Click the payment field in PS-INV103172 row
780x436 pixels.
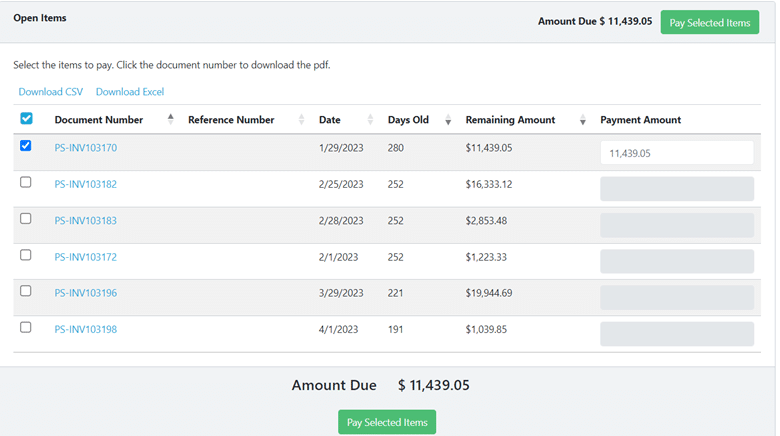[677, 261]
